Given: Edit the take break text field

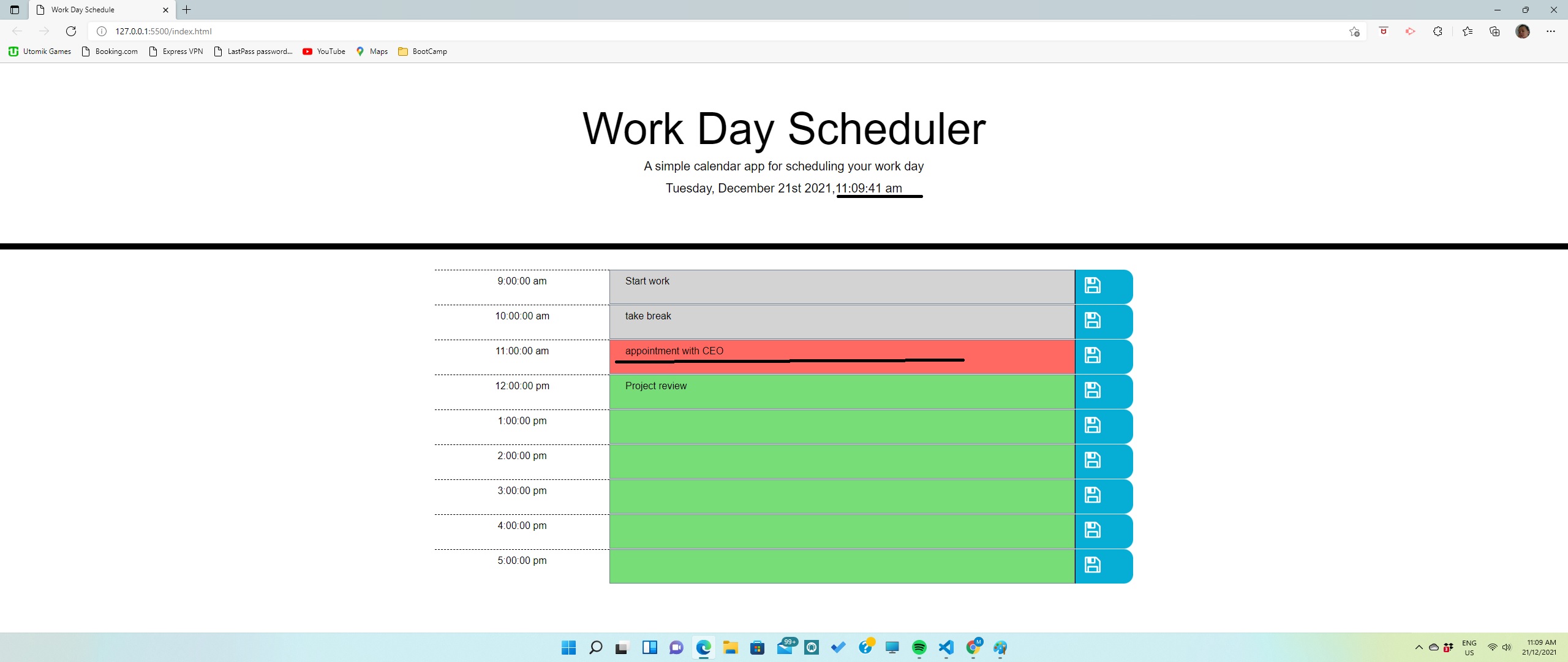Looking at the screenshot, I should (x=842, y=321).
